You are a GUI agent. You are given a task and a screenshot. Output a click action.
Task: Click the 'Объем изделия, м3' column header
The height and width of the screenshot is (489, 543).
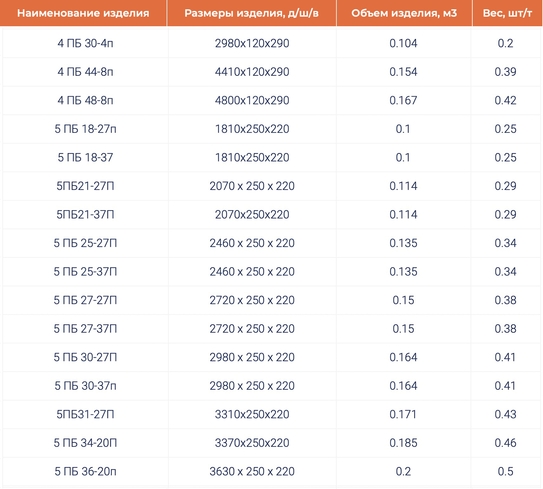[404, 13]
